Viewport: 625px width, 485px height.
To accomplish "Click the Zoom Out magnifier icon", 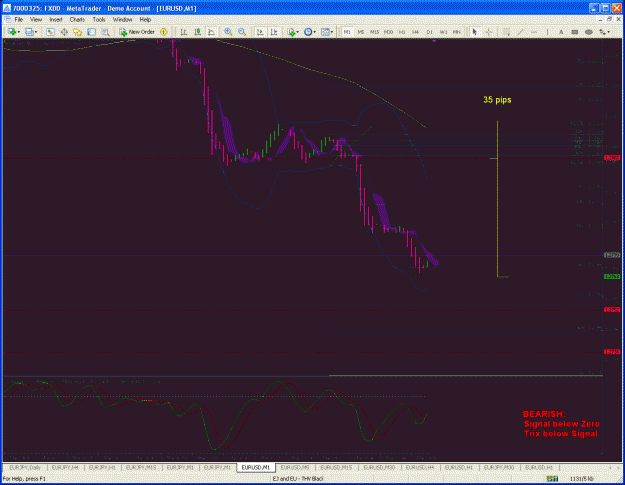I will (242, 32).
